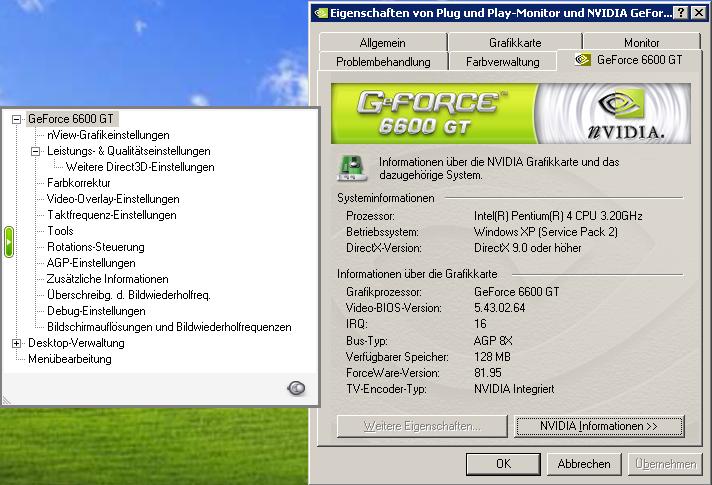Open Überschreibg. d. Bildwiederholfreq. entry

coord(129,295)
